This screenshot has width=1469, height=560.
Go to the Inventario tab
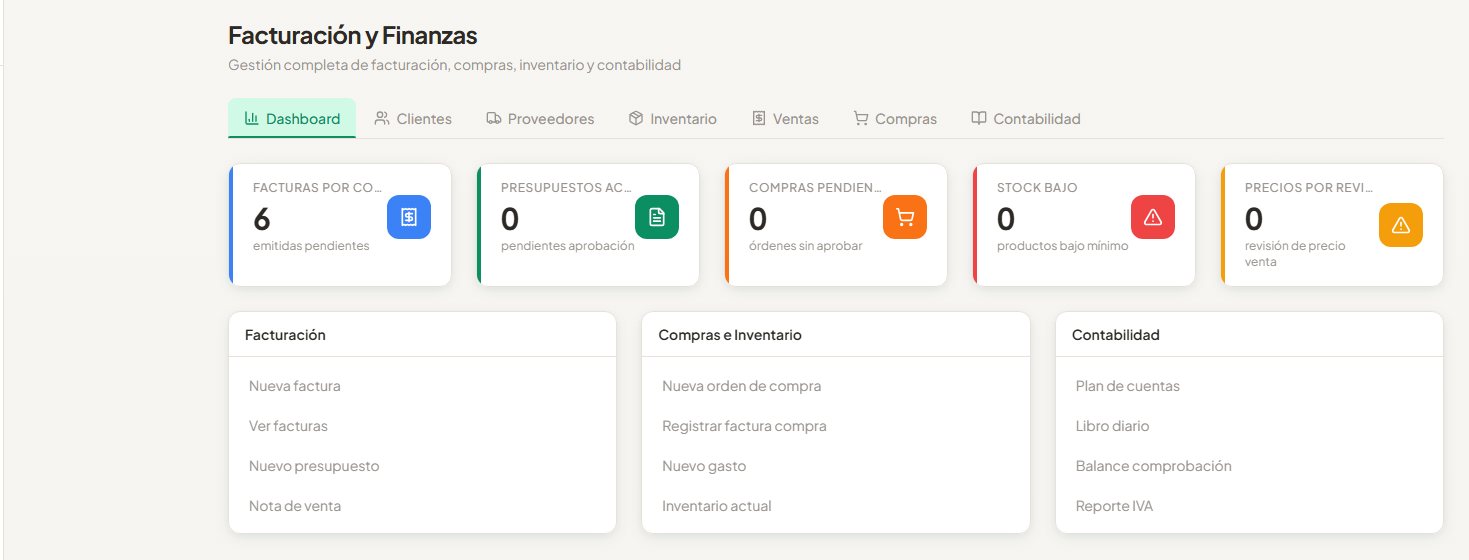pos(672,118)
